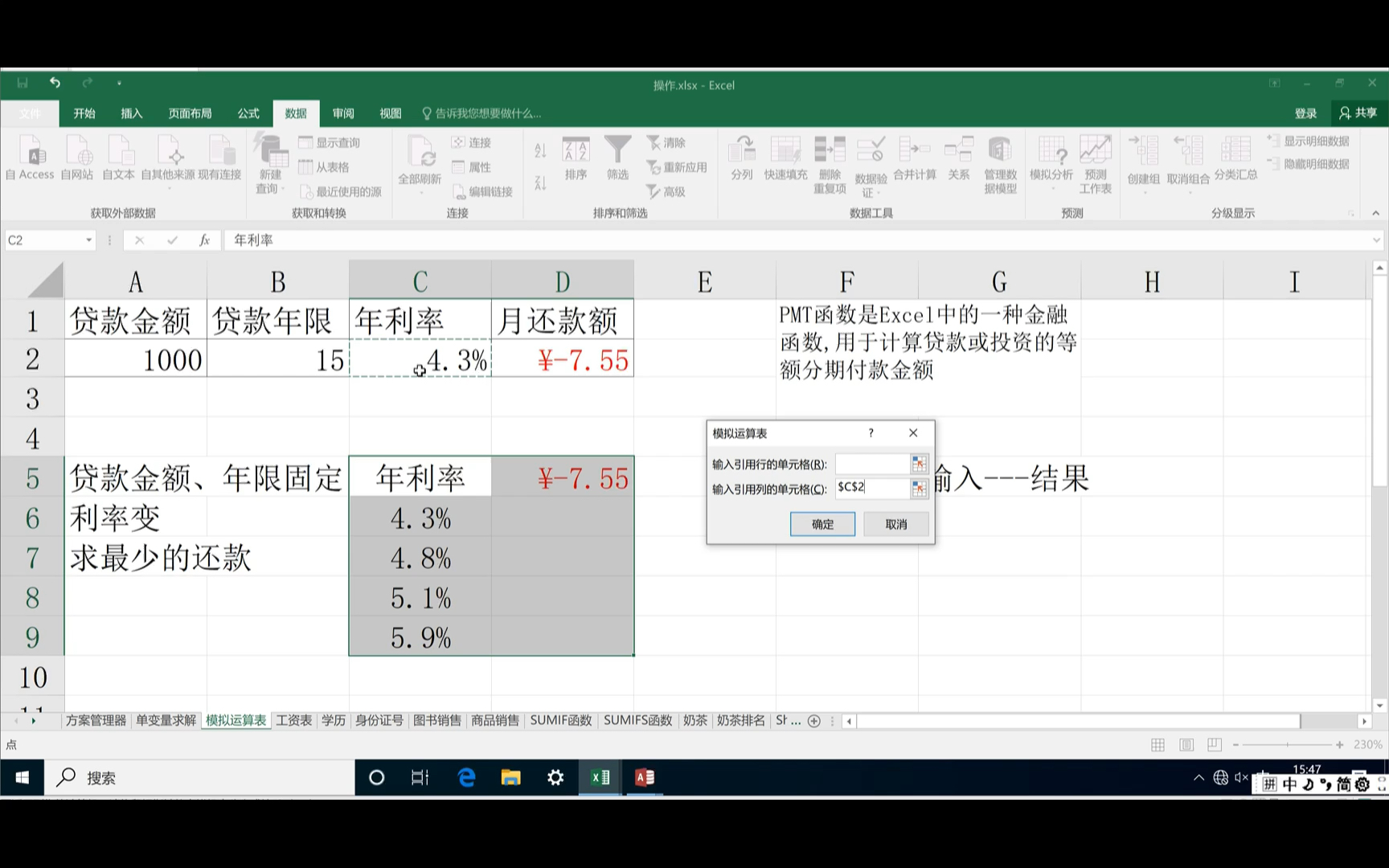Click the Save icon in quick access toolbar

coord(23,83)
